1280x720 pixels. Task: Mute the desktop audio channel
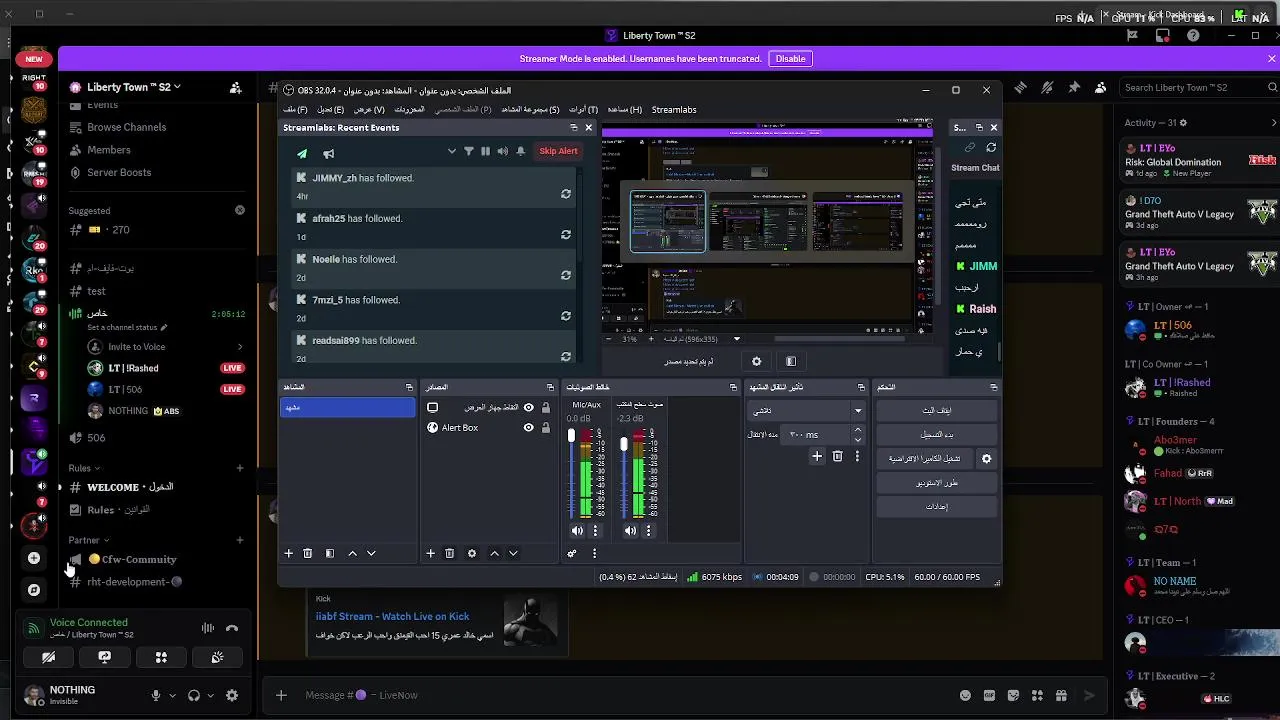630,531
